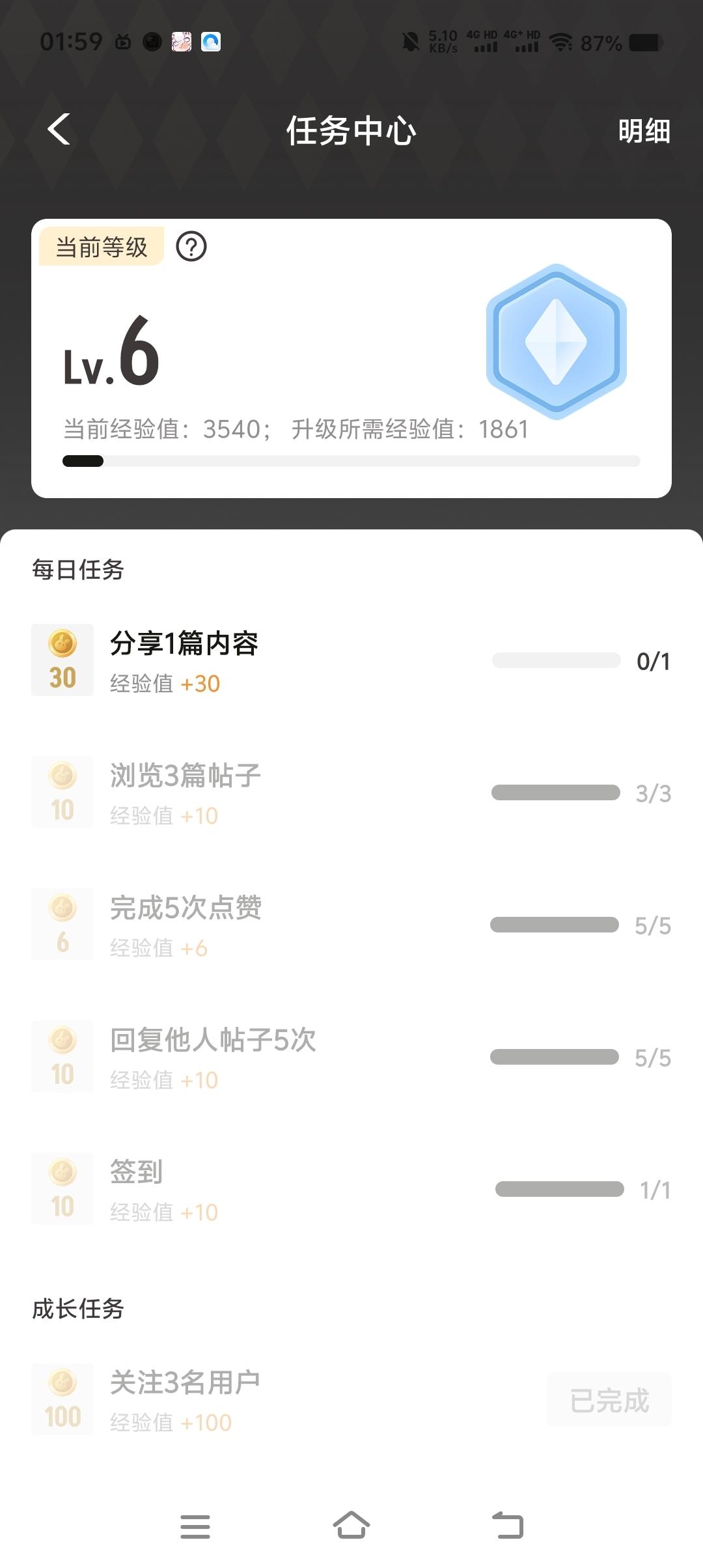The height and width of the screenshot is (1568, 703).
Task: Select the 签到 check-in task
Action: [136, 1172]
